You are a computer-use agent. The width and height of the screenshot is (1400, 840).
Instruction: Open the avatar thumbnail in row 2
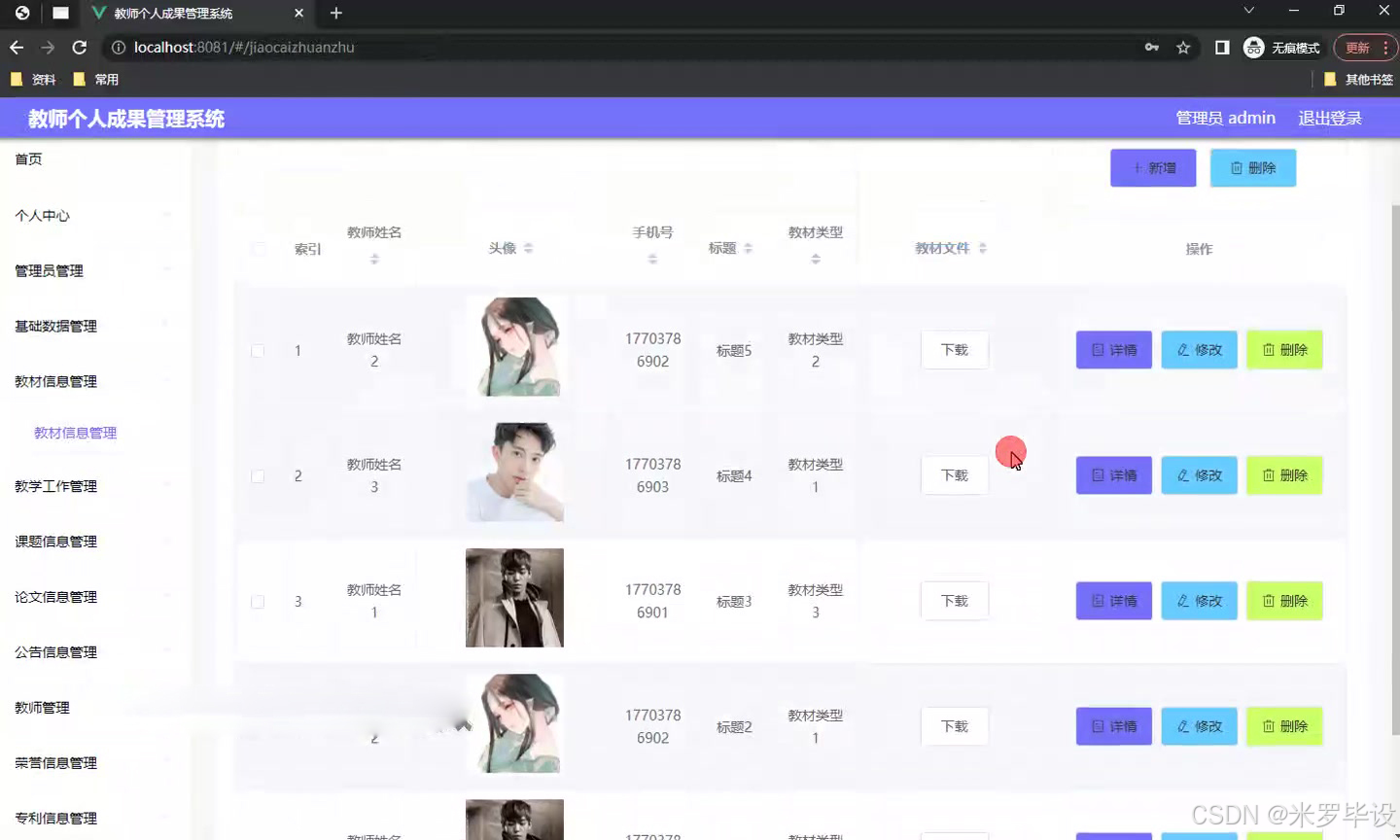point(514,472)
